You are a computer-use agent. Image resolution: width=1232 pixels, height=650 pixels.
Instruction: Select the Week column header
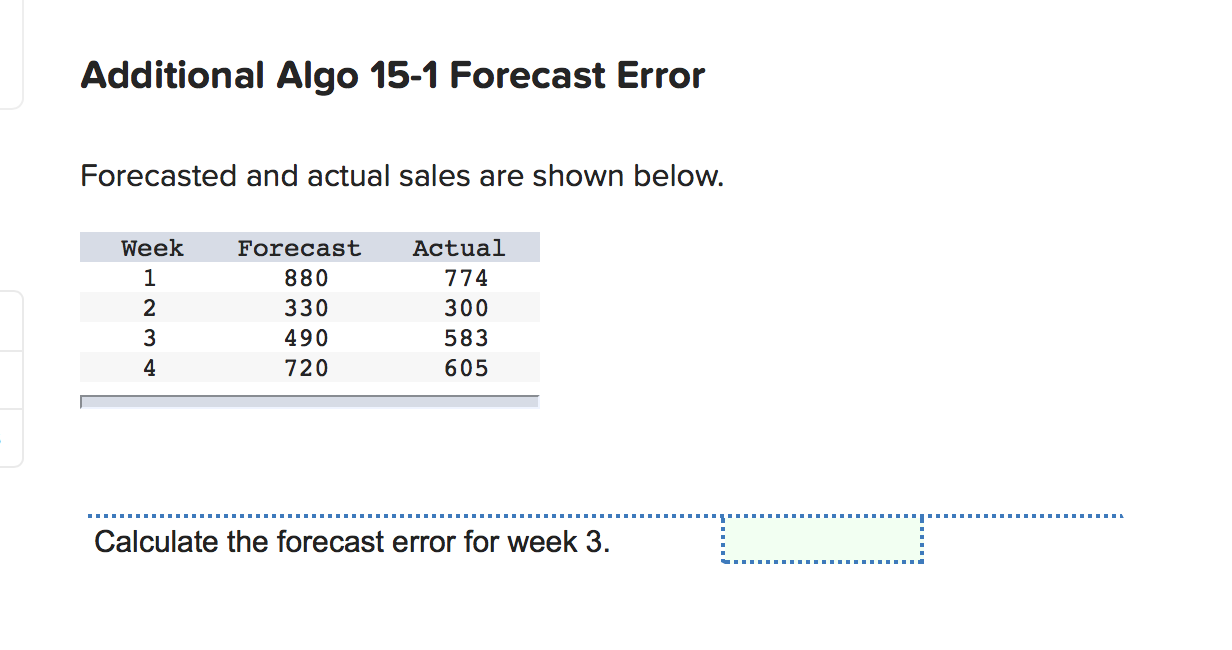[150, 247]
